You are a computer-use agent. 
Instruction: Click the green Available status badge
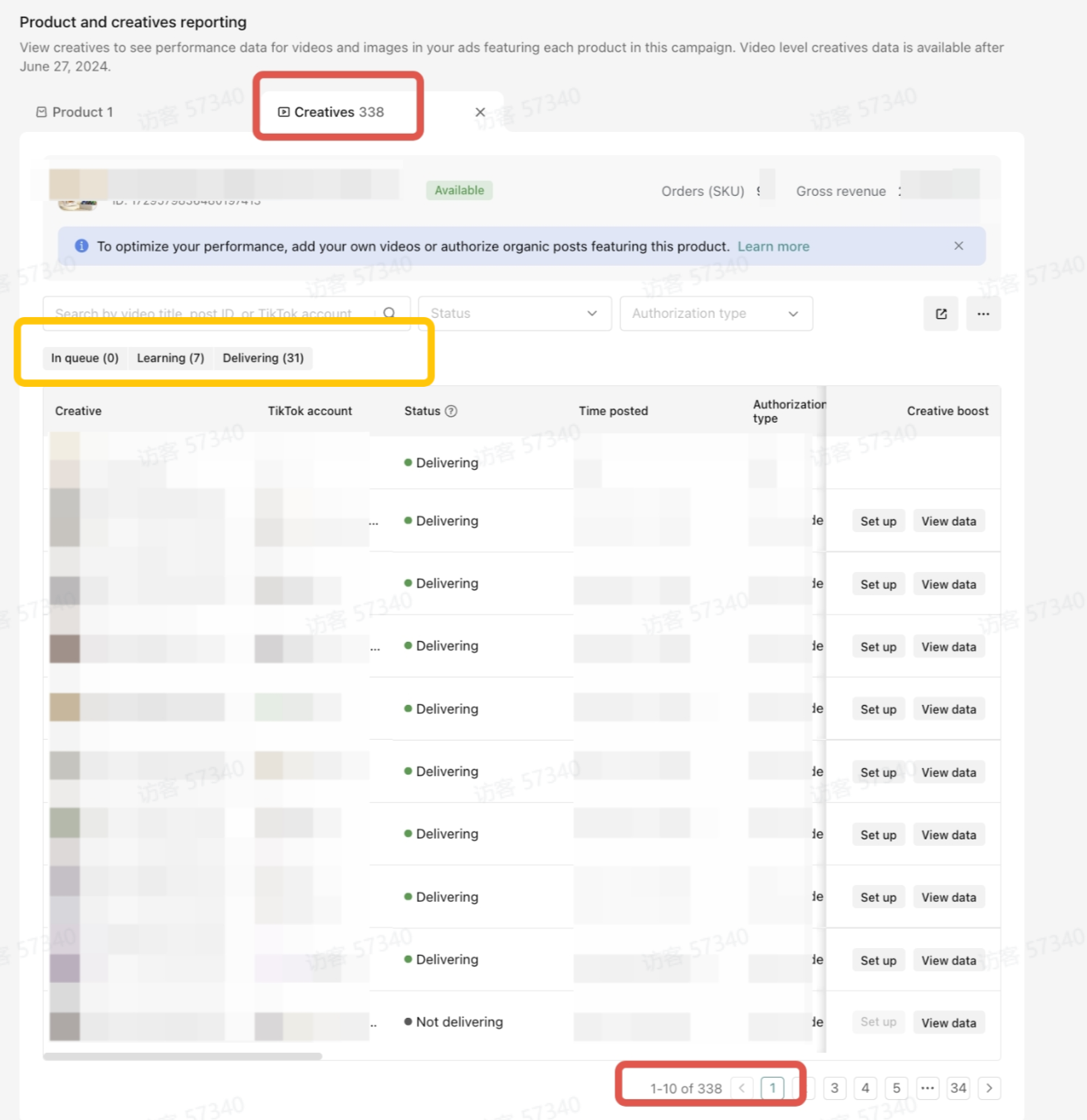[459, 190]
